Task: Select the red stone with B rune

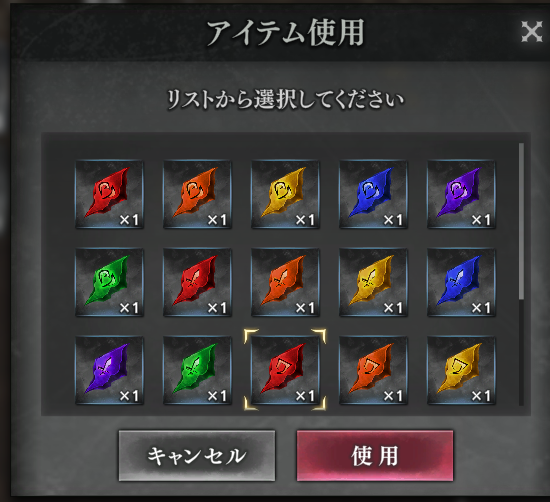Action: pos(109,194)
